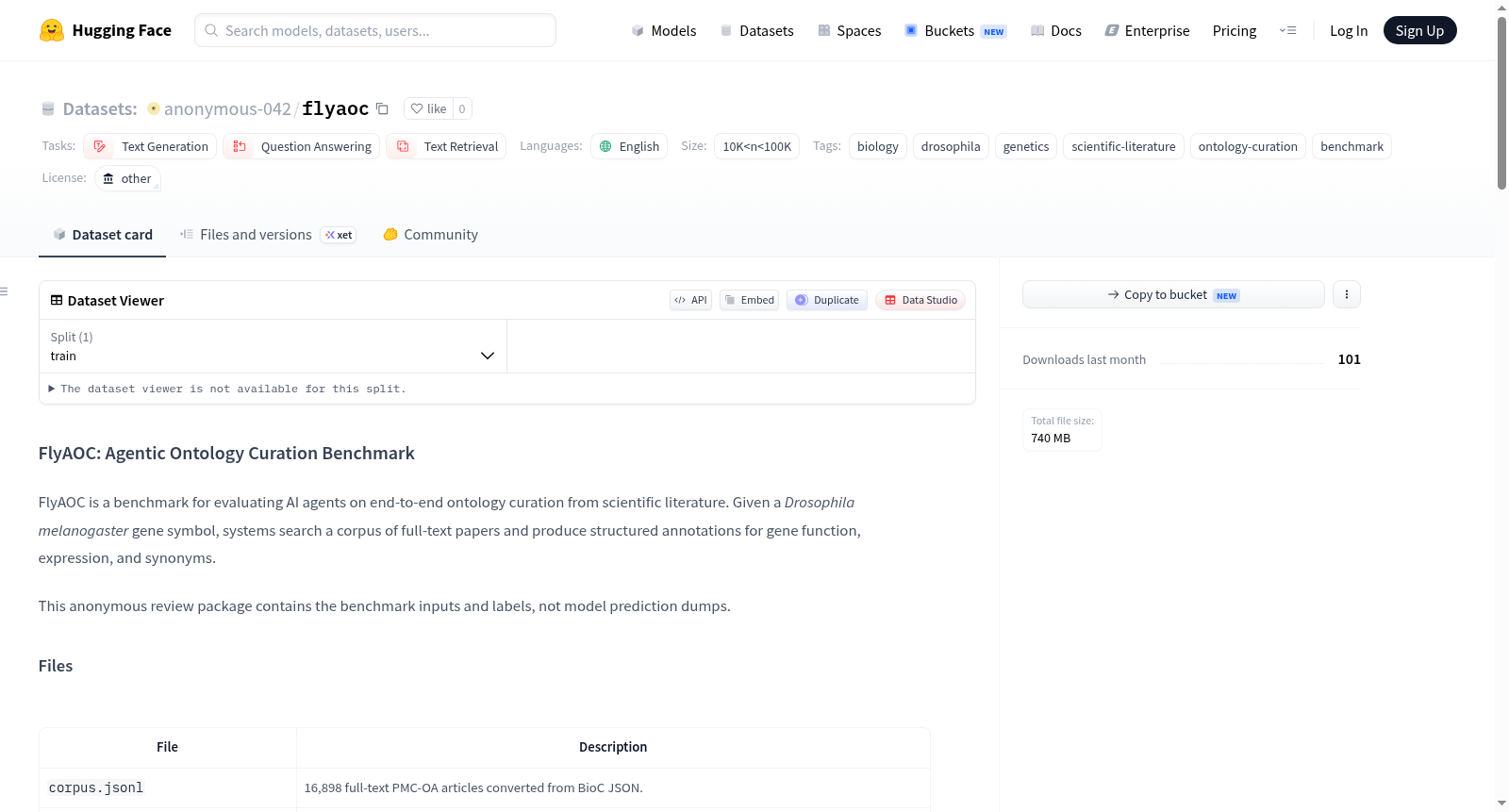Open the Files and versions tab
1509x812 pixels.
[x=268, y=235]
